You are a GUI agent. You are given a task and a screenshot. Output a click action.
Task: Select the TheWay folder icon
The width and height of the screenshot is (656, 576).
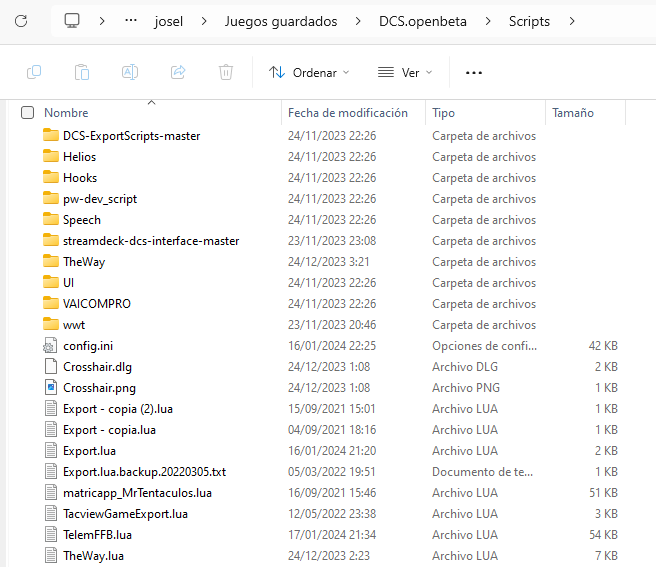(x=51, y=261)
